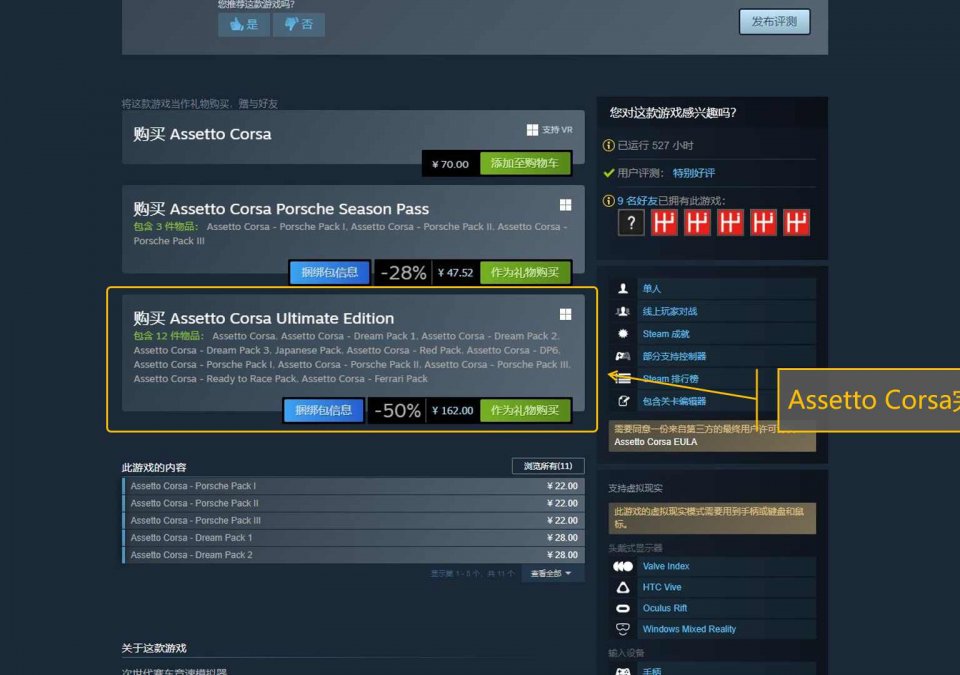Click the online PvP players icon
The width and height of the screenshot is (960, 675).
pyautogui.click(x=623, y=311)
